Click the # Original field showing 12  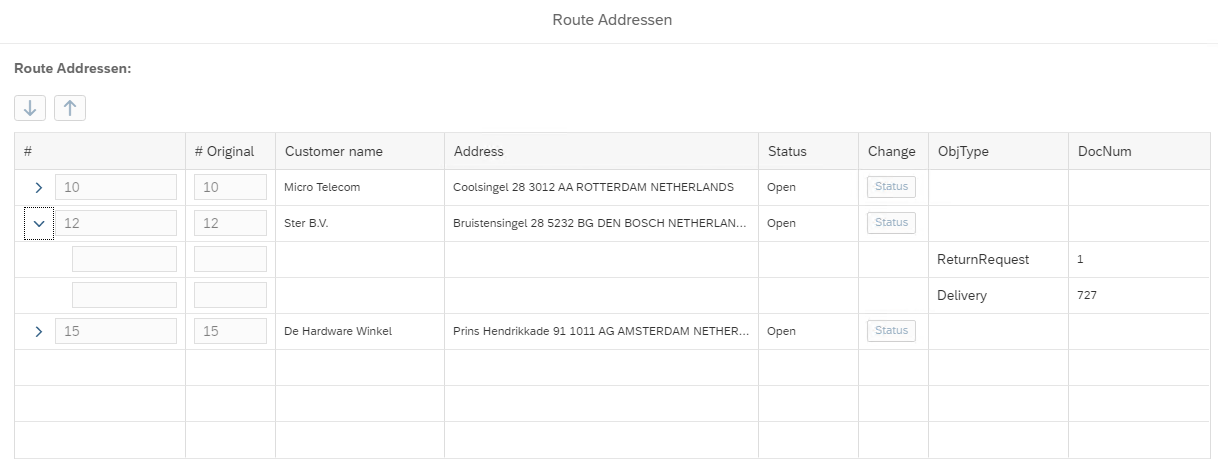tap(230, 223)
